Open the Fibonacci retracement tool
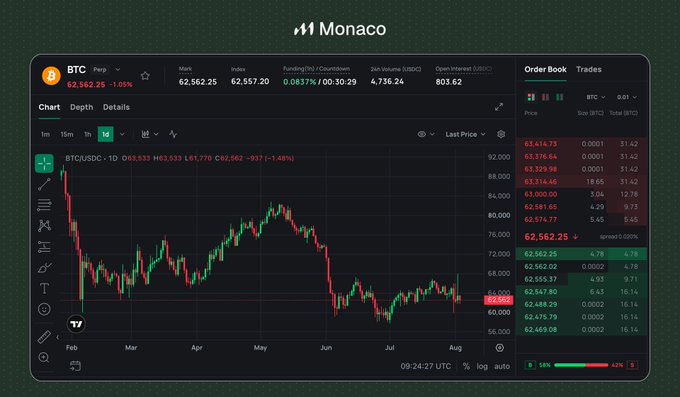Viewport: 680px width, 397px height. pyautogui.click(x=44, y=205)
